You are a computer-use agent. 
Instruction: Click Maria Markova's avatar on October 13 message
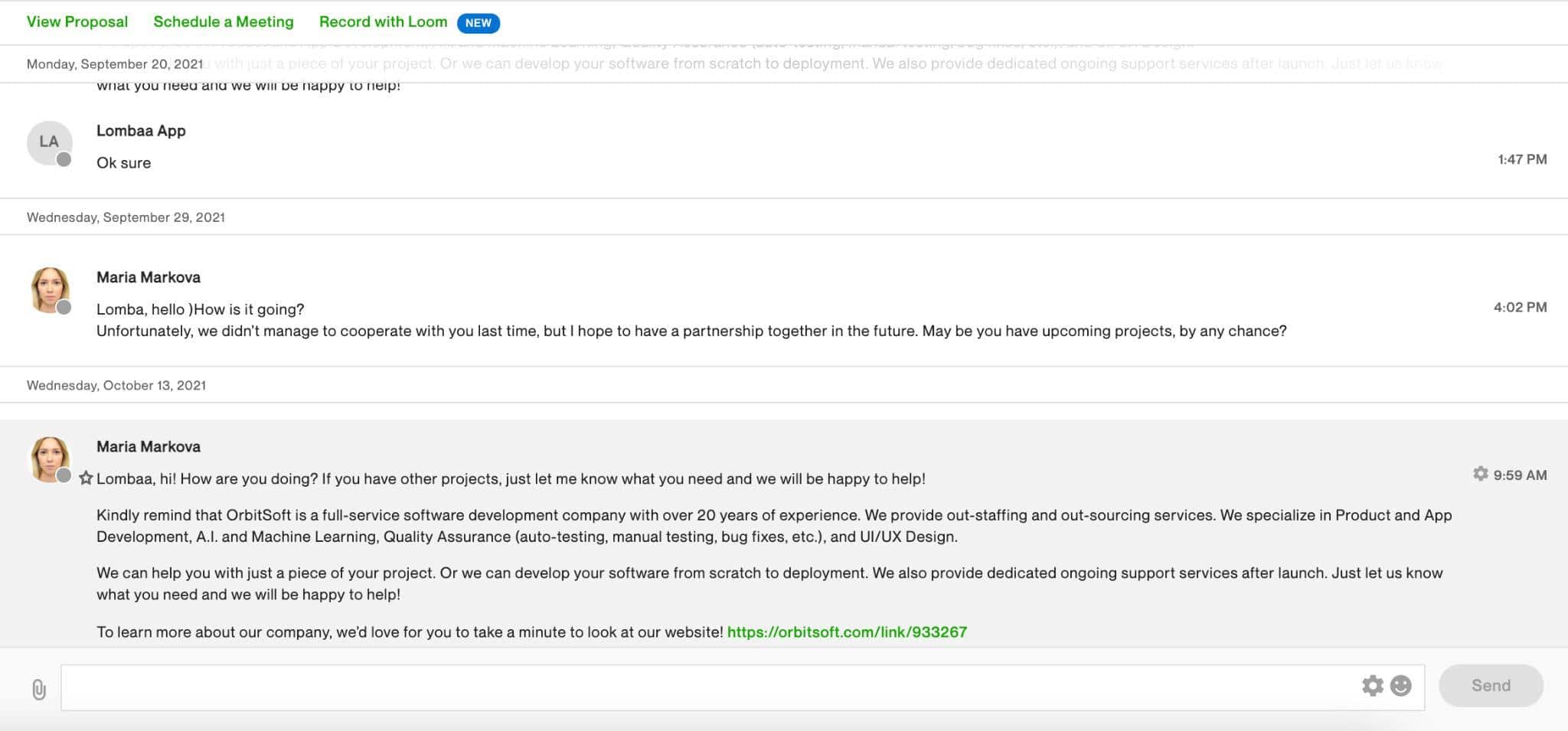[50, 459]
